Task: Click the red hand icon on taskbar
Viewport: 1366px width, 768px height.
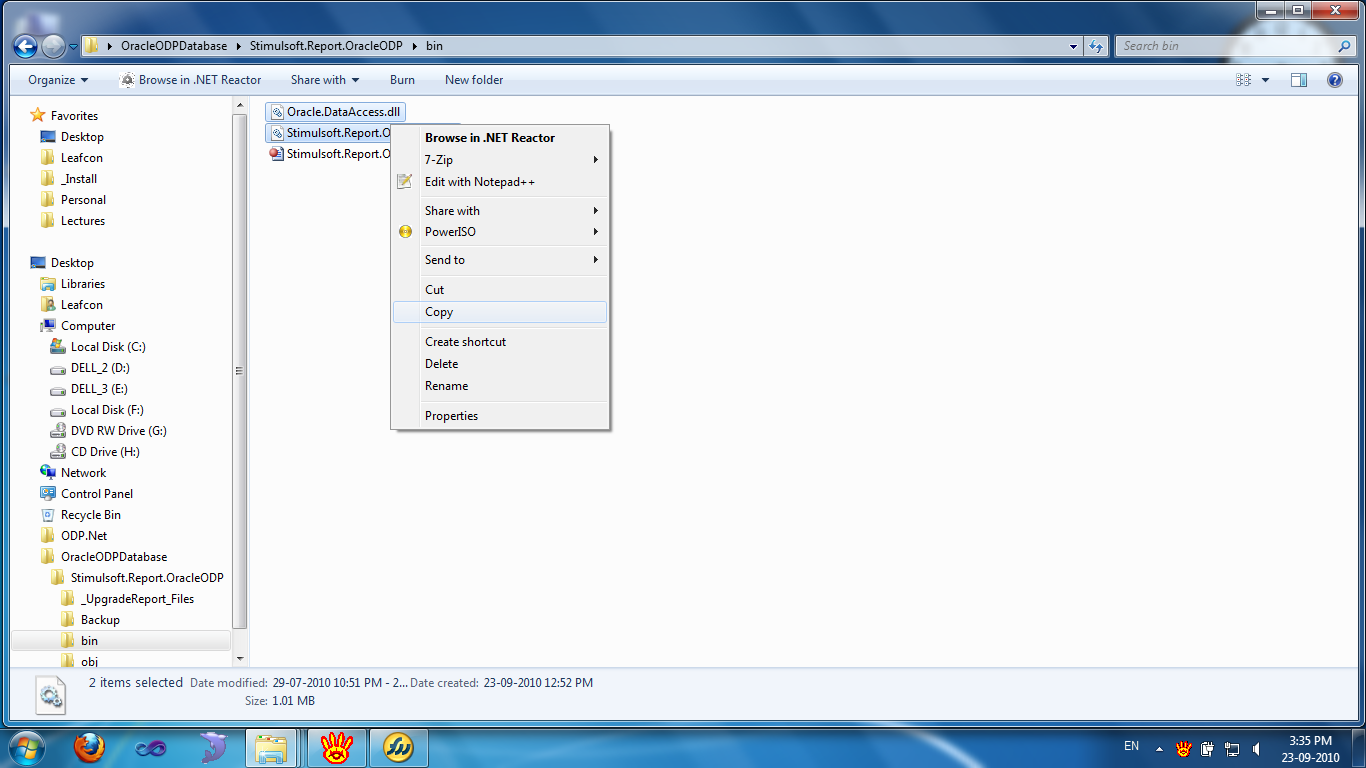Action: 337,747
